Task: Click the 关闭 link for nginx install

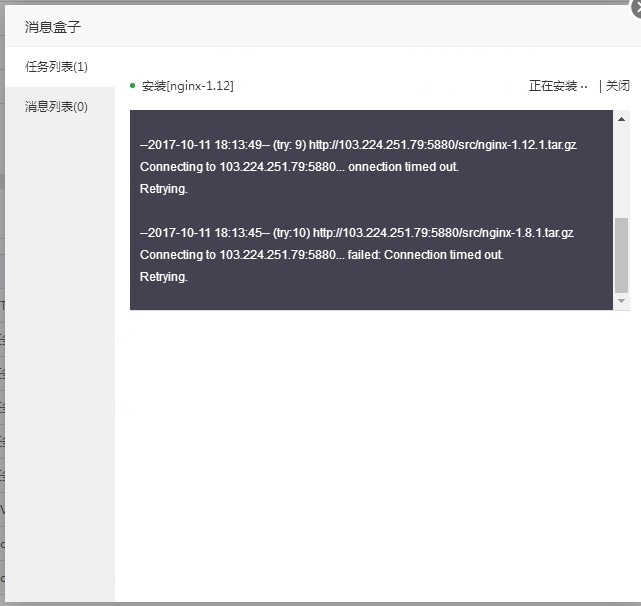Action: point(617,86)
